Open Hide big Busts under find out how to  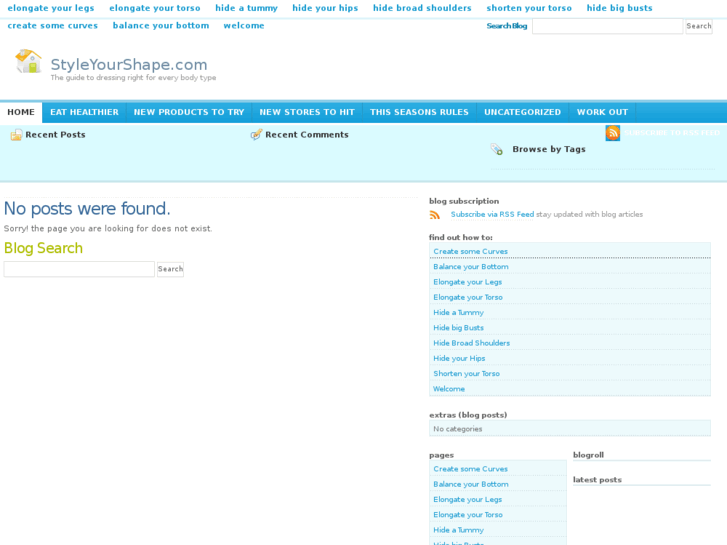[459, 328]
